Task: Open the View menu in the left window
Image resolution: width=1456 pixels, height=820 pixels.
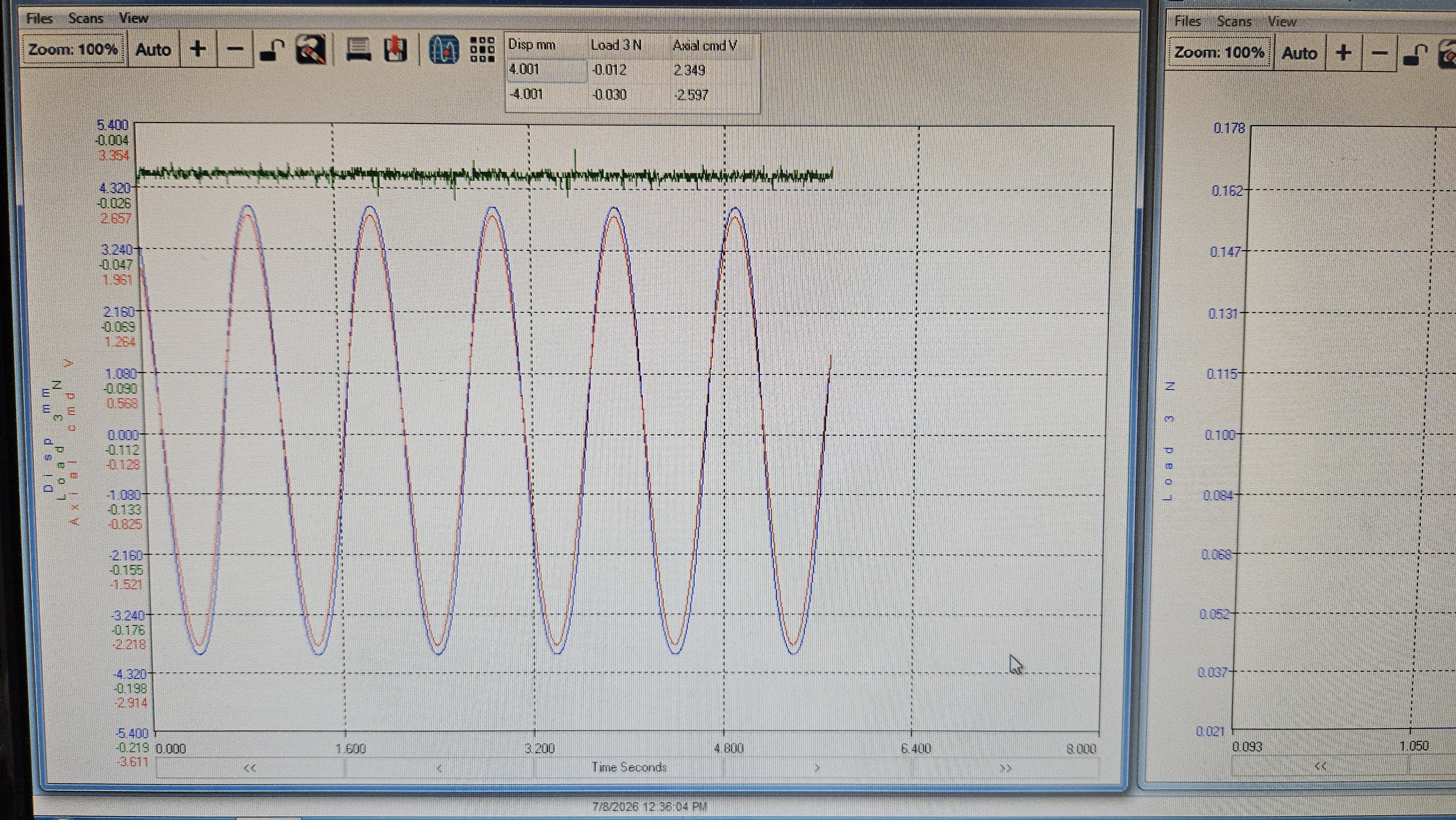Action: click(133, 18)
